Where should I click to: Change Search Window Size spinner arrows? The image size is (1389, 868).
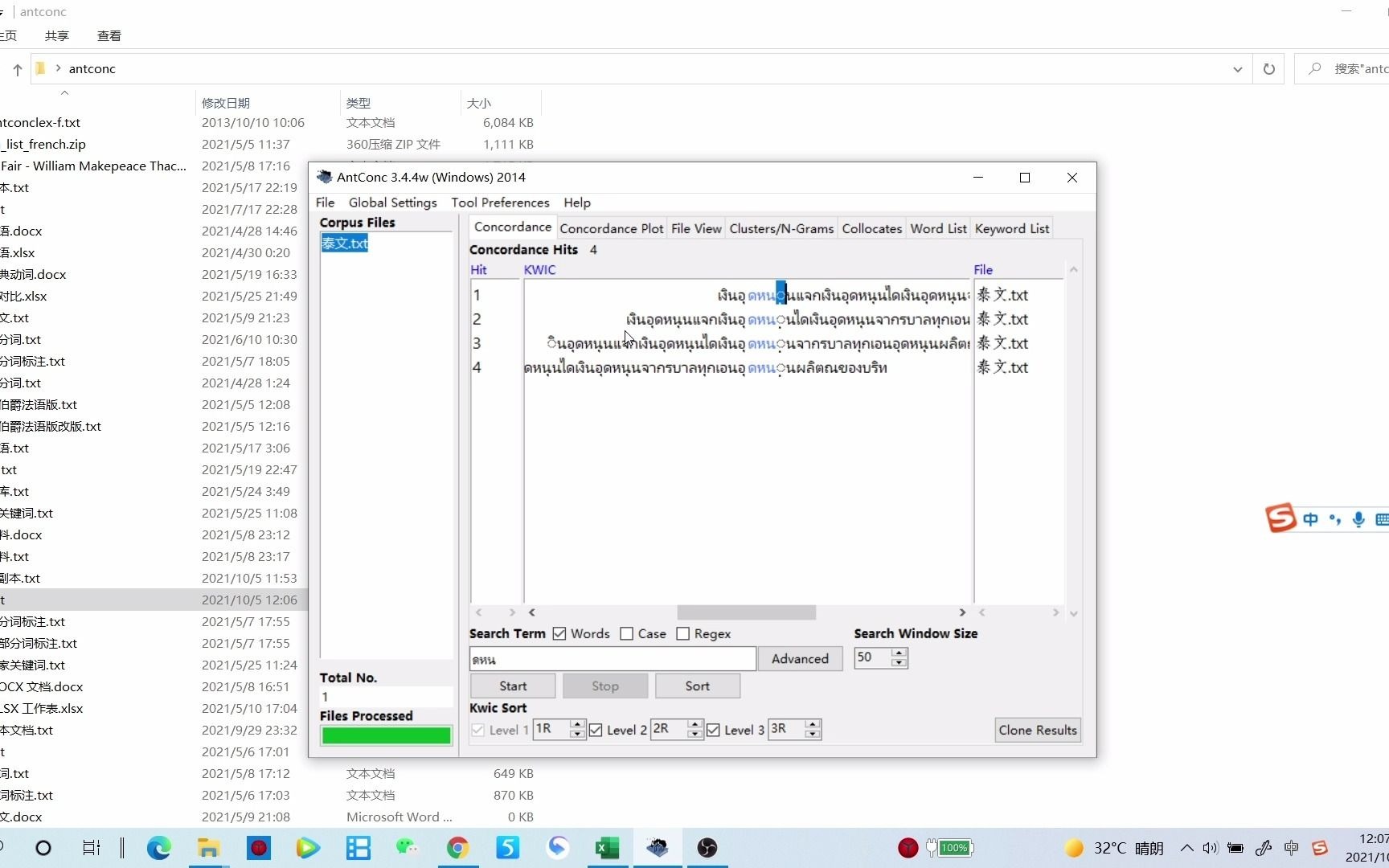pyautogui.click(x=899, y=657)
